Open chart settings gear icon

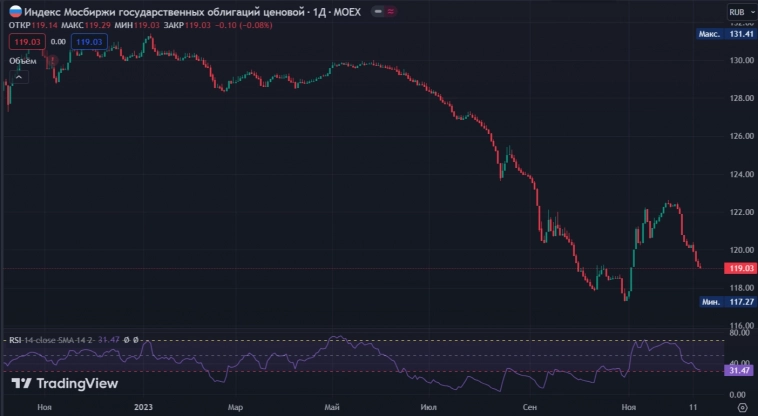point(741,408)
